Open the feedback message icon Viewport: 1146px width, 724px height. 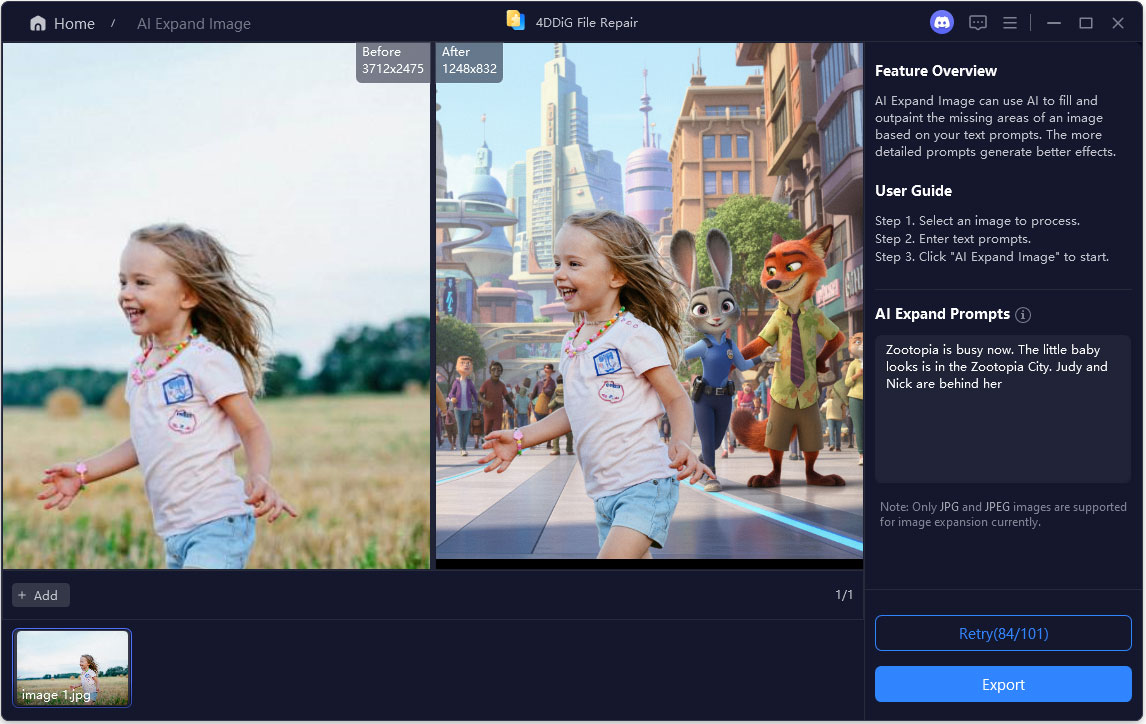click(977, 21)
